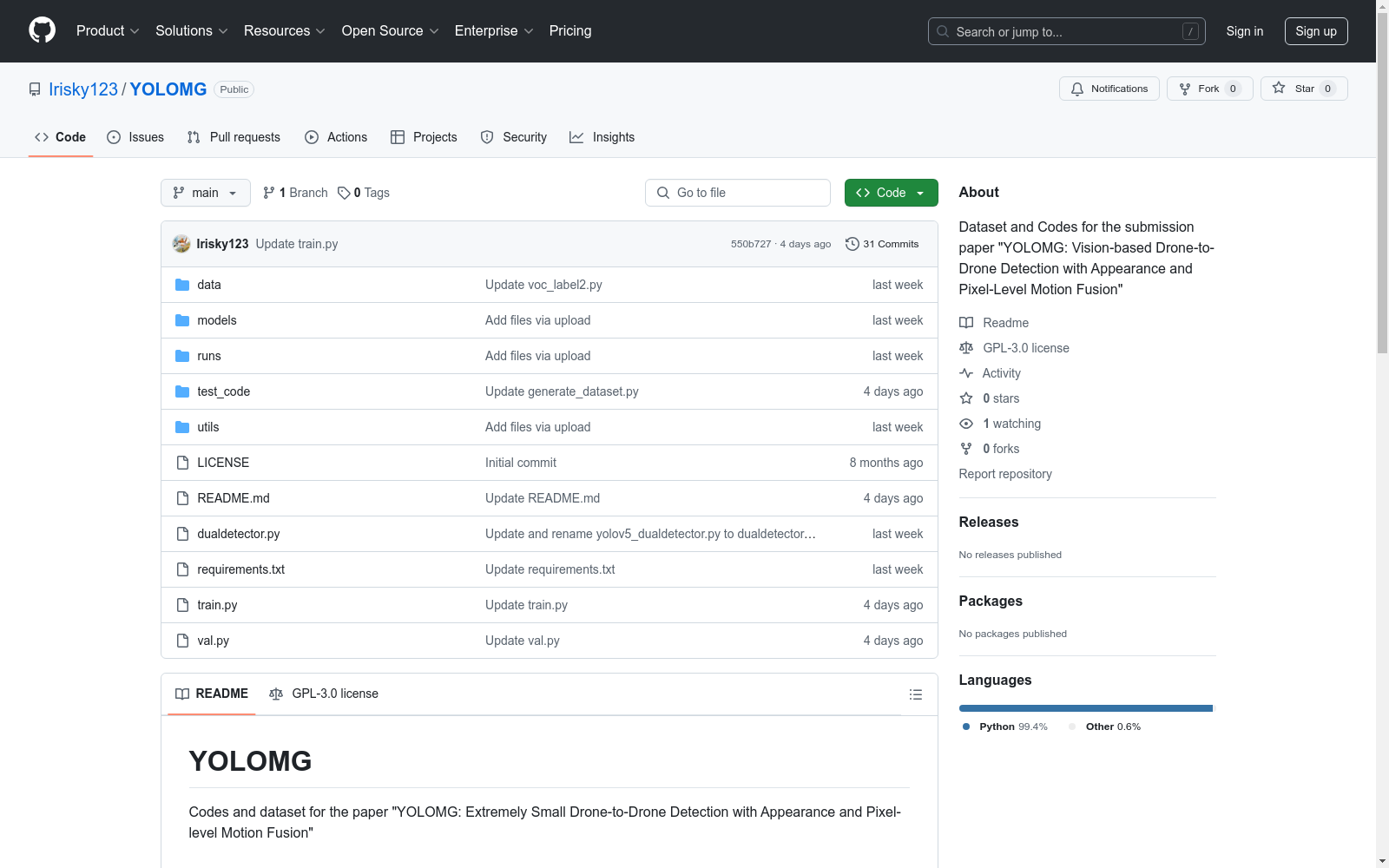
Task: Expand the Solutions menu
Action: 192,30
